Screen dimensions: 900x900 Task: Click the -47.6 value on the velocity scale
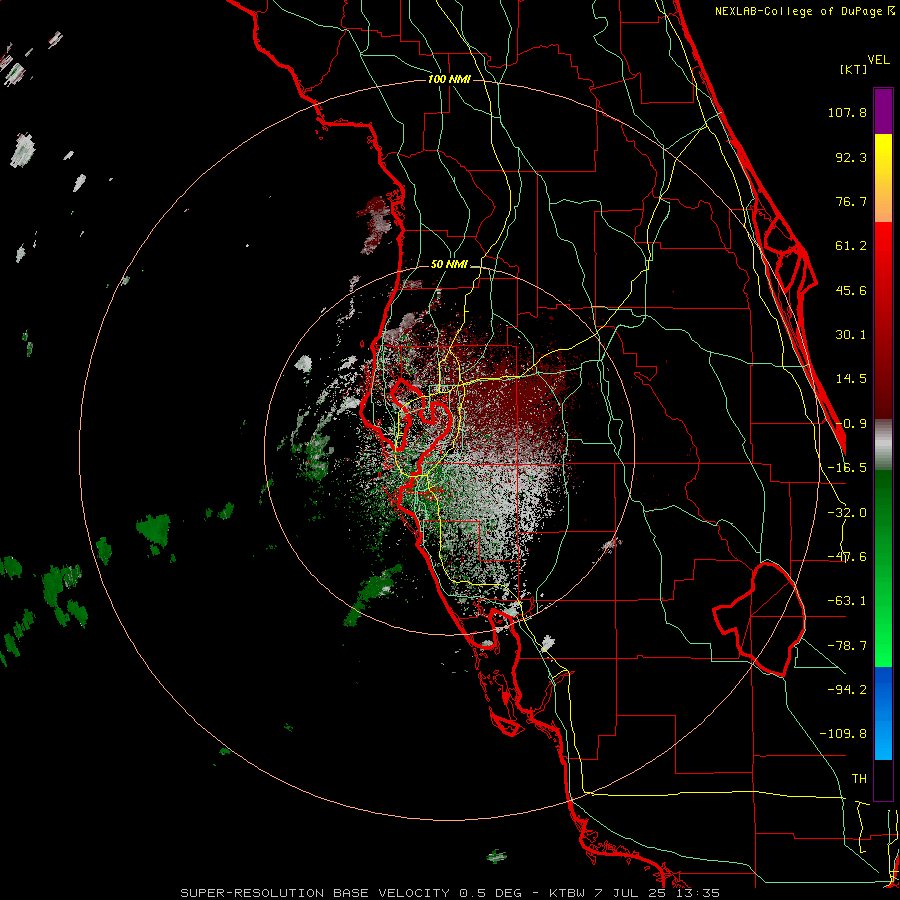point(847,557)
